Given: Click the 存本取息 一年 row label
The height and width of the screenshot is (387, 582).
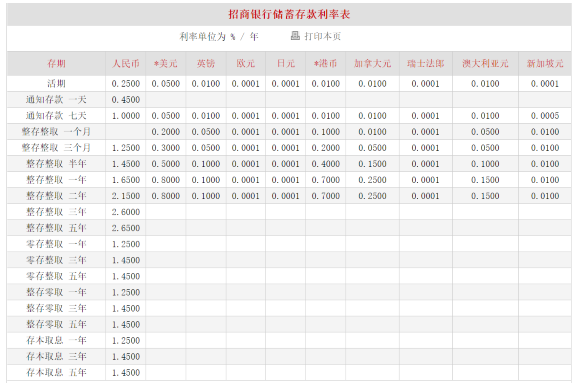Looking at the screenshot, I should [56, 340].
